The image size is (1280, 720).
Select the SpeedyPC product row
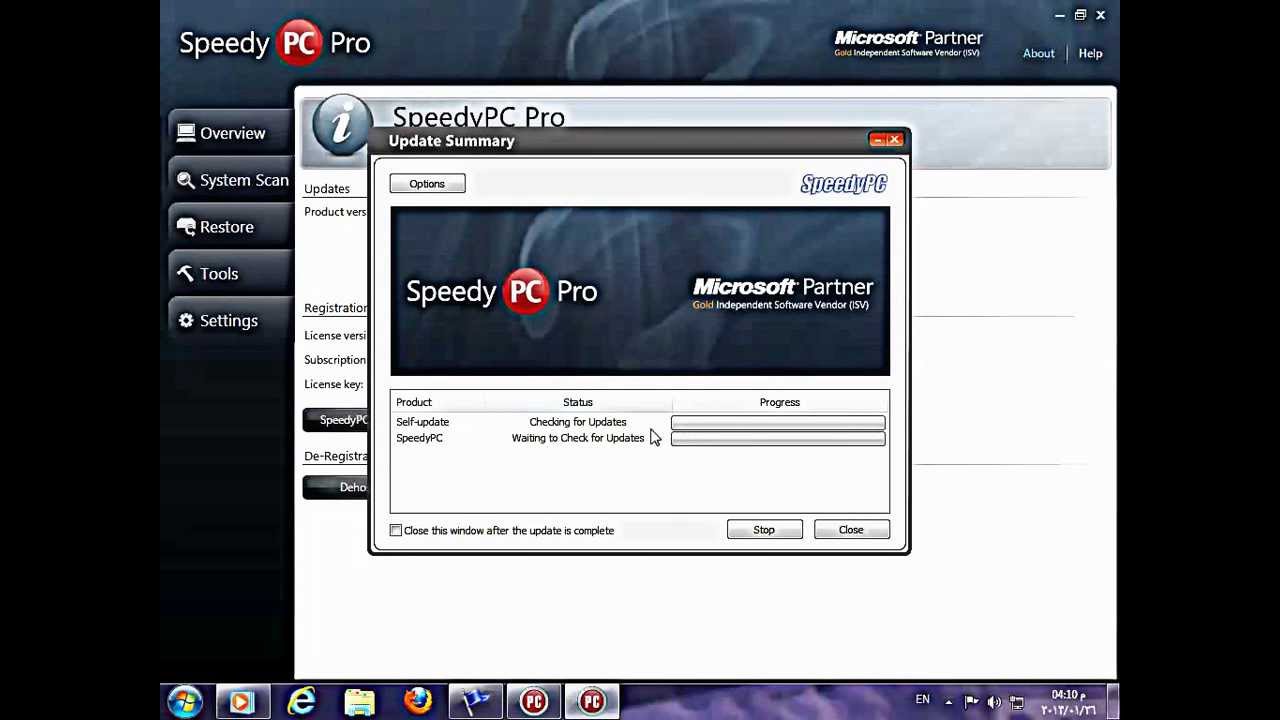640,438
